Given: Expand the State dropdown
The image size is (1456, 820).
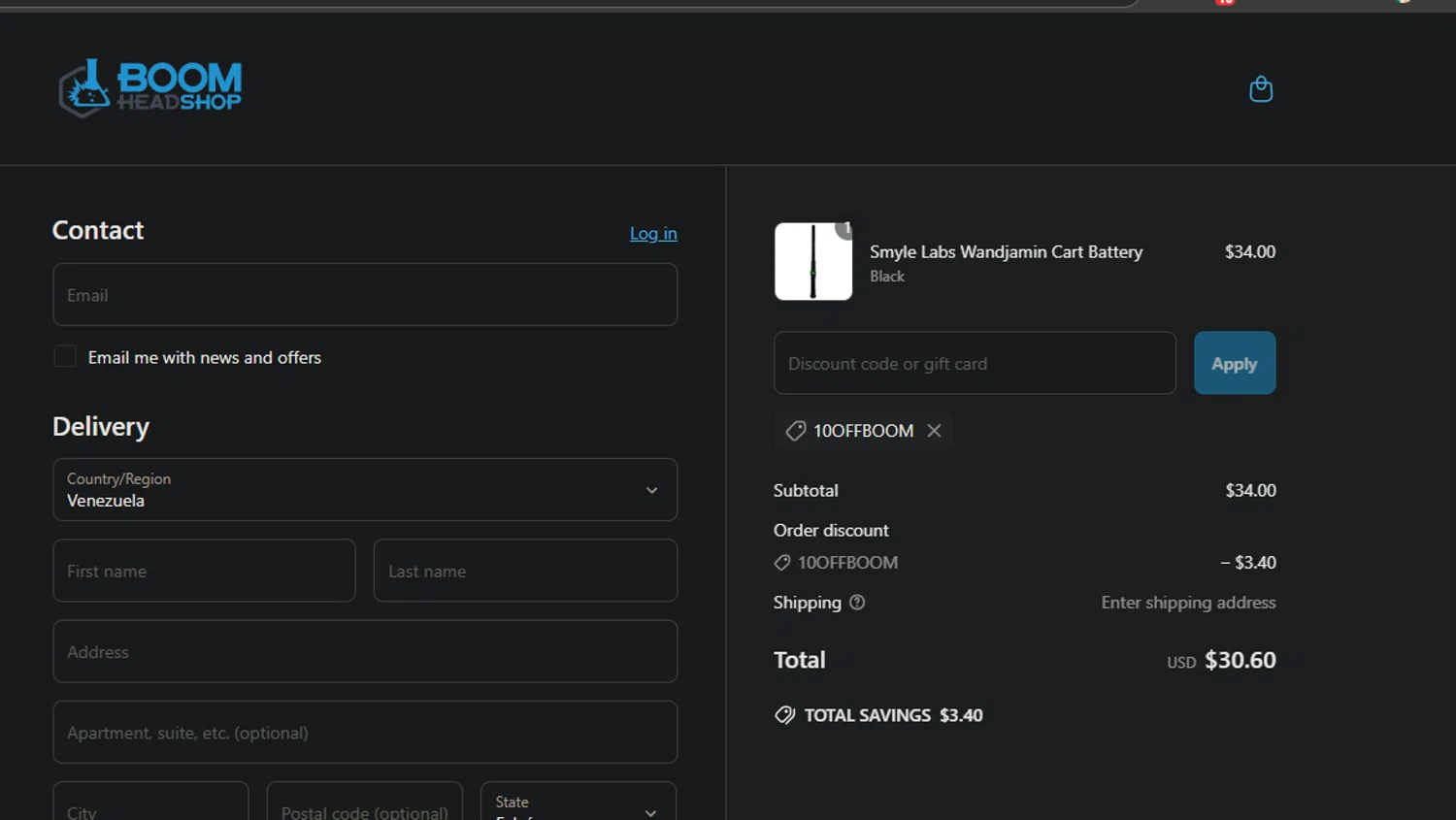Looking at the screenshot, I should (x=579, y=802).
